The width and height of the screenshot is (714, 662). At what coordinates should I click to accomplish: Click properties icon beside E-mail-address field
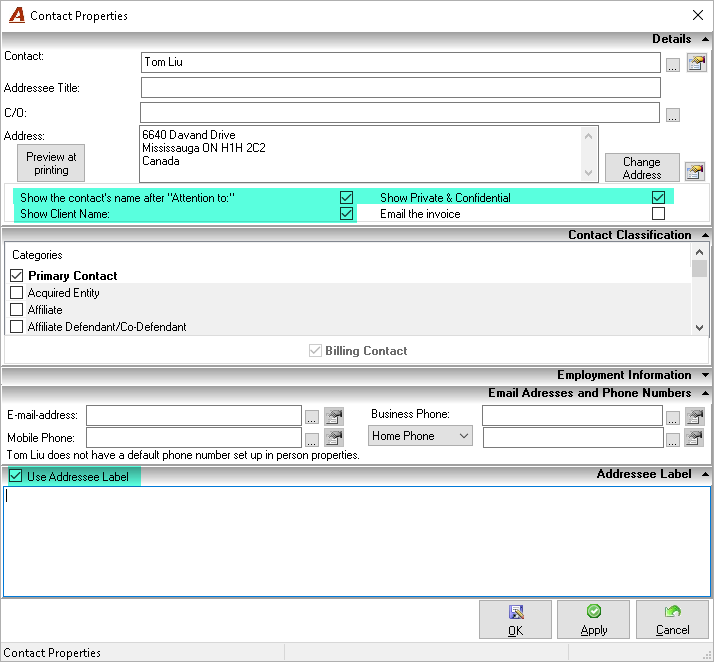click(x=334, y=416)
